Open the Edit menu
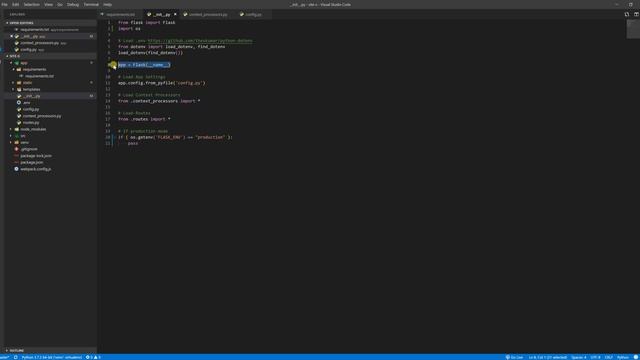This screenshot has height=360, width=640. point(16,4)
